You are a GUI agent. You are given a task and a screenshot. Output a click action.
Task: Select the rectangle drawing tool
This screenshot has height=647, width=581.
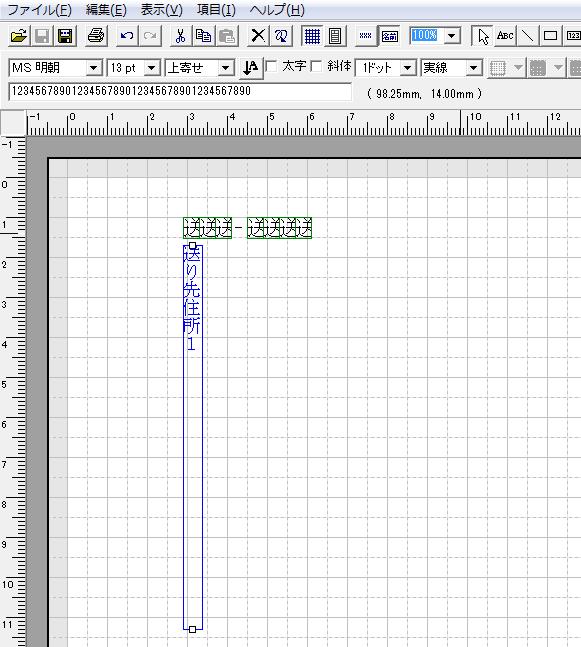550,36
